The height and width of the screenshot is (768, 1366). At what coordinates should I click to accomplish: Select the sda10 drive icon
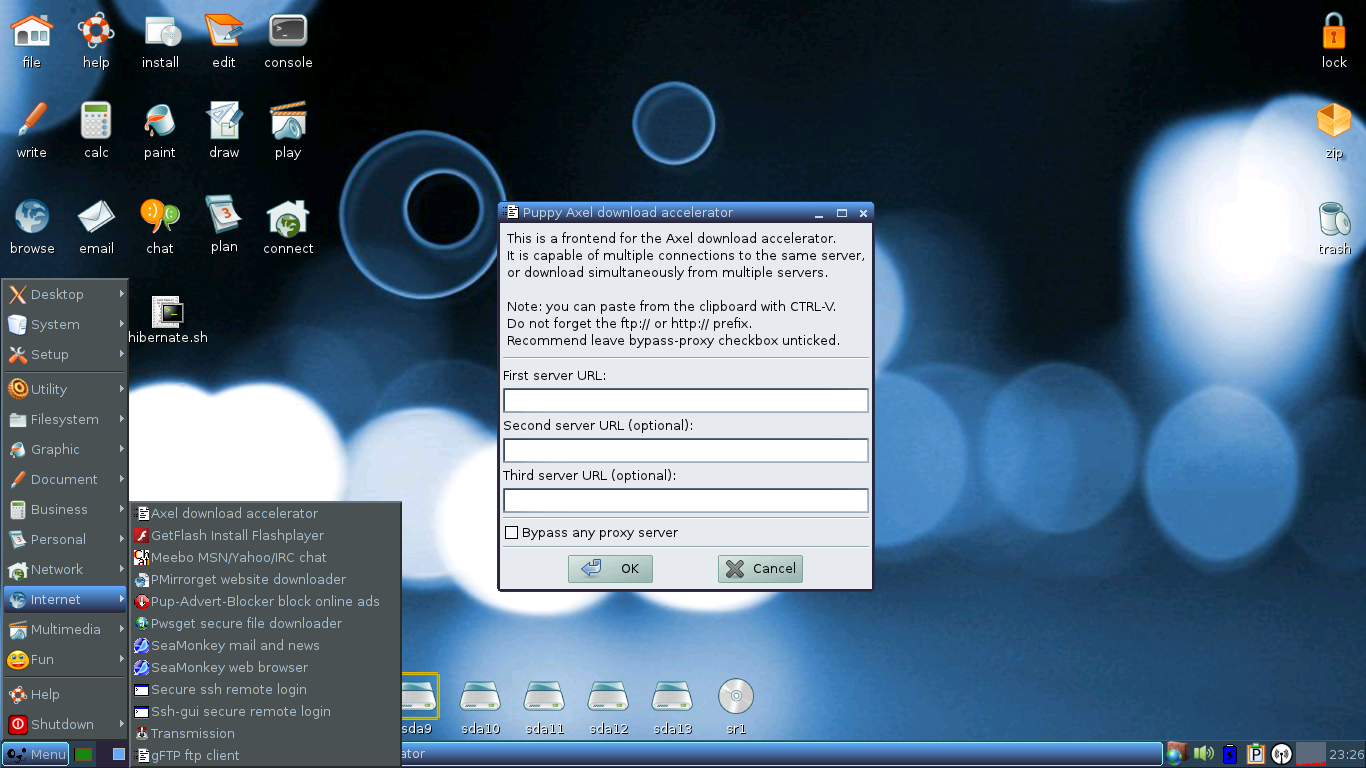[x=480, y=697]
